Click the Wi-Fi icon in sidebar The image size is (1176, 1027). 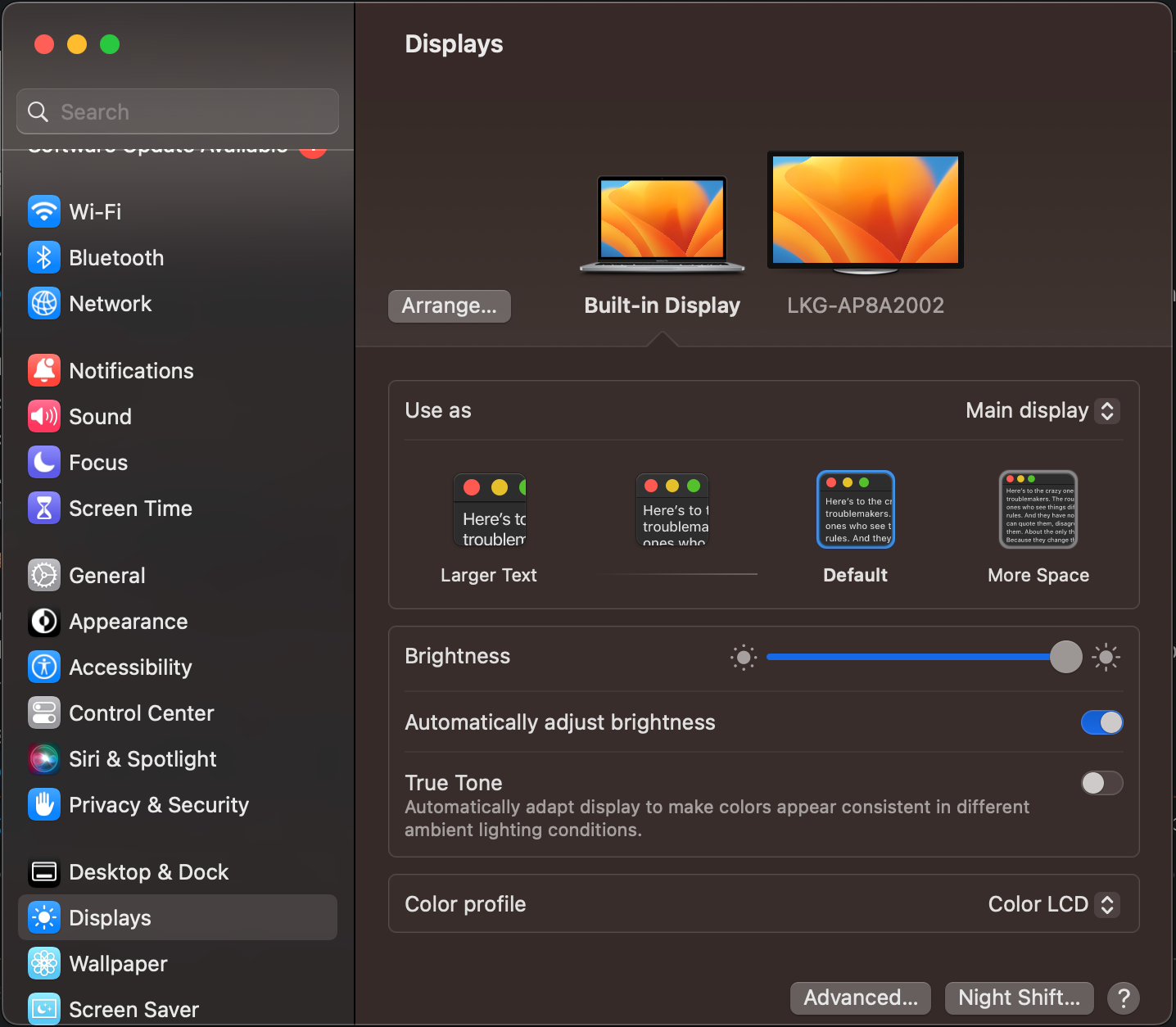click(44, 211)
